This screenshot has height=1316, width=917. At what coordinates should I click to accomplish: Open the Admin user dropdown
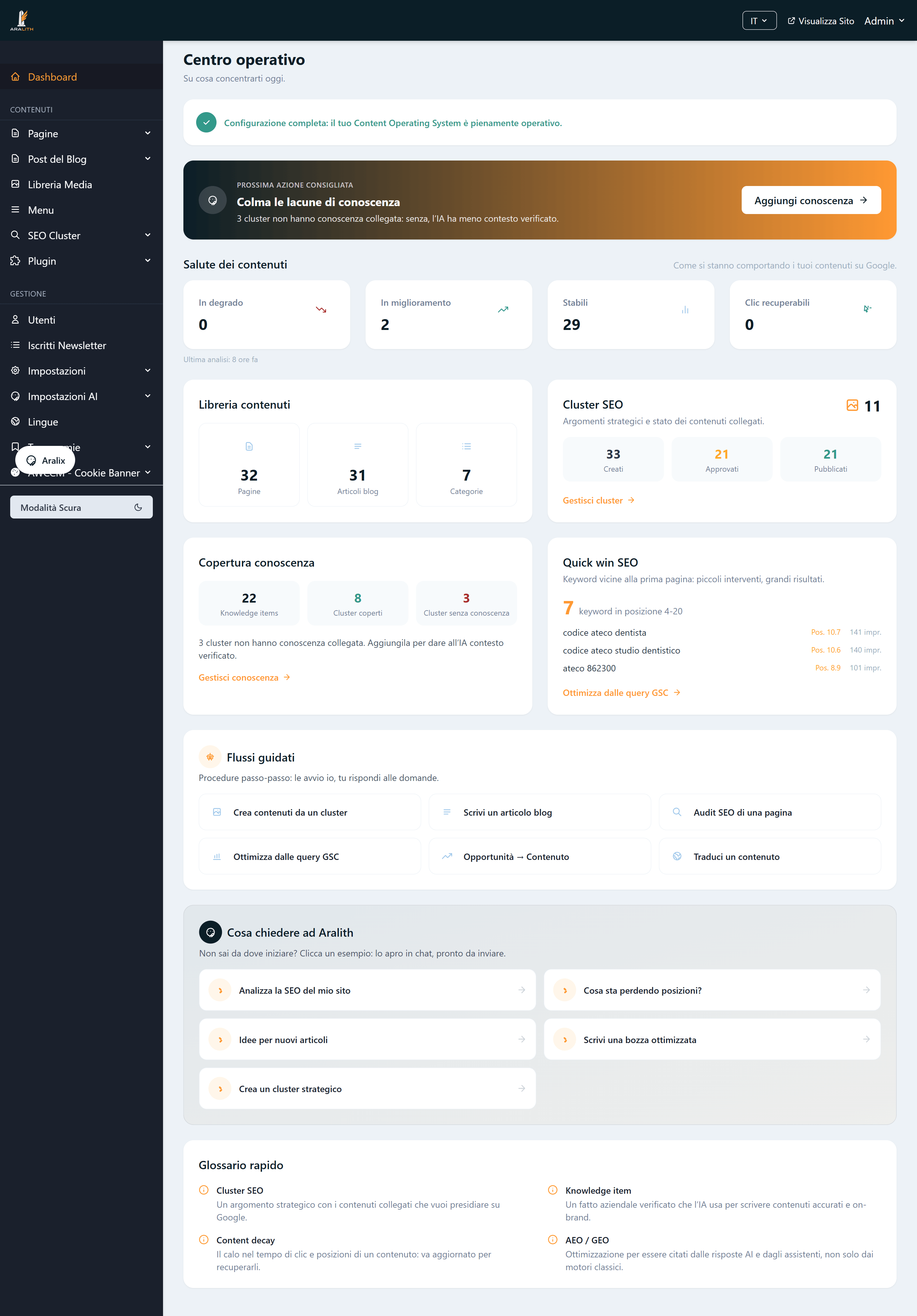pyautogui.click(x=884, y=21)
